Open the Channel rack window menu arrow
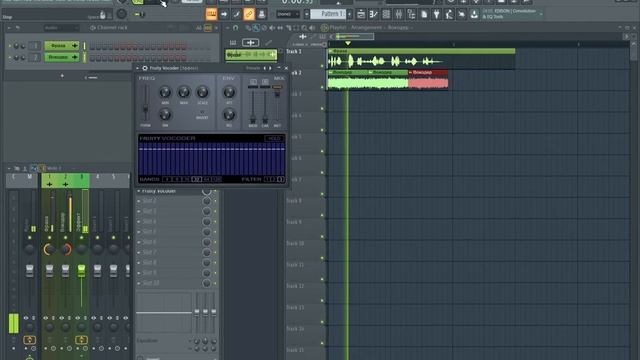The width and height of the screenshot is (640, 360). click(x=9, y=28)
